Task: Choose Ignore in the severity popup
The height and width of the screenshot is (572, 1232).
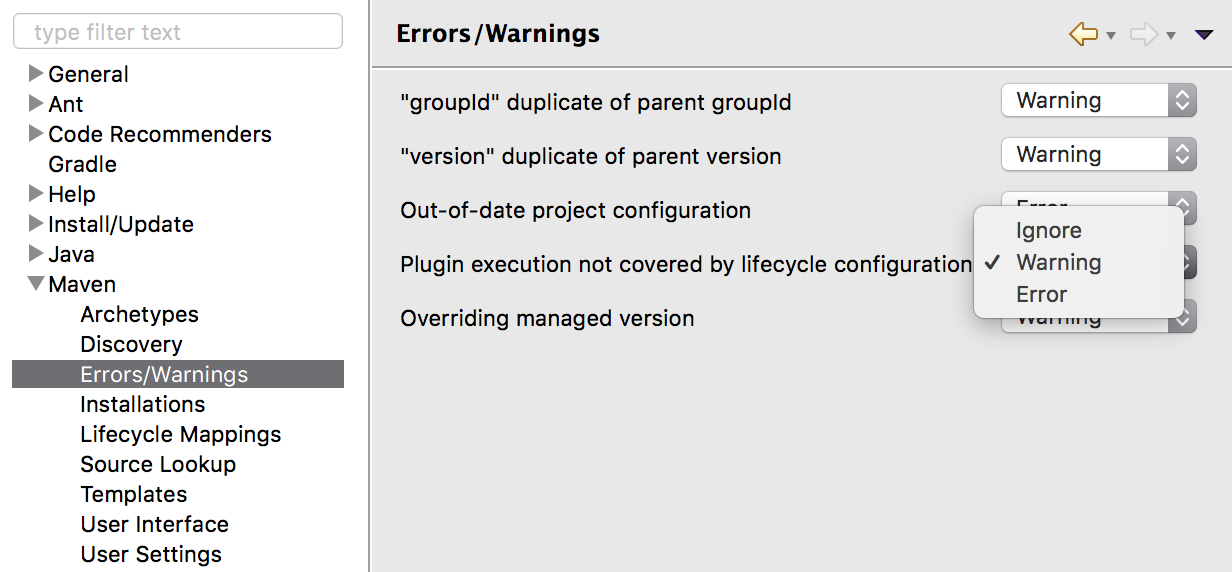Action: click(1049, 230)
